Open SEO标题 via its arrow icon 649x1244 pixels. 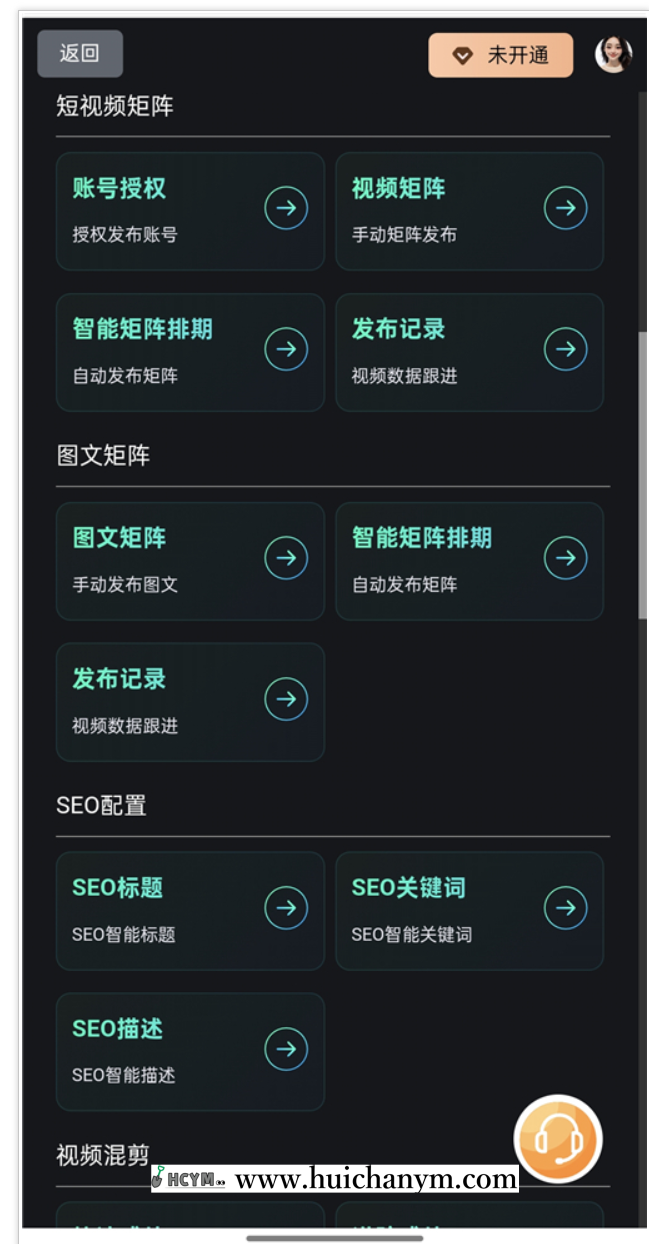pos(287,907)
